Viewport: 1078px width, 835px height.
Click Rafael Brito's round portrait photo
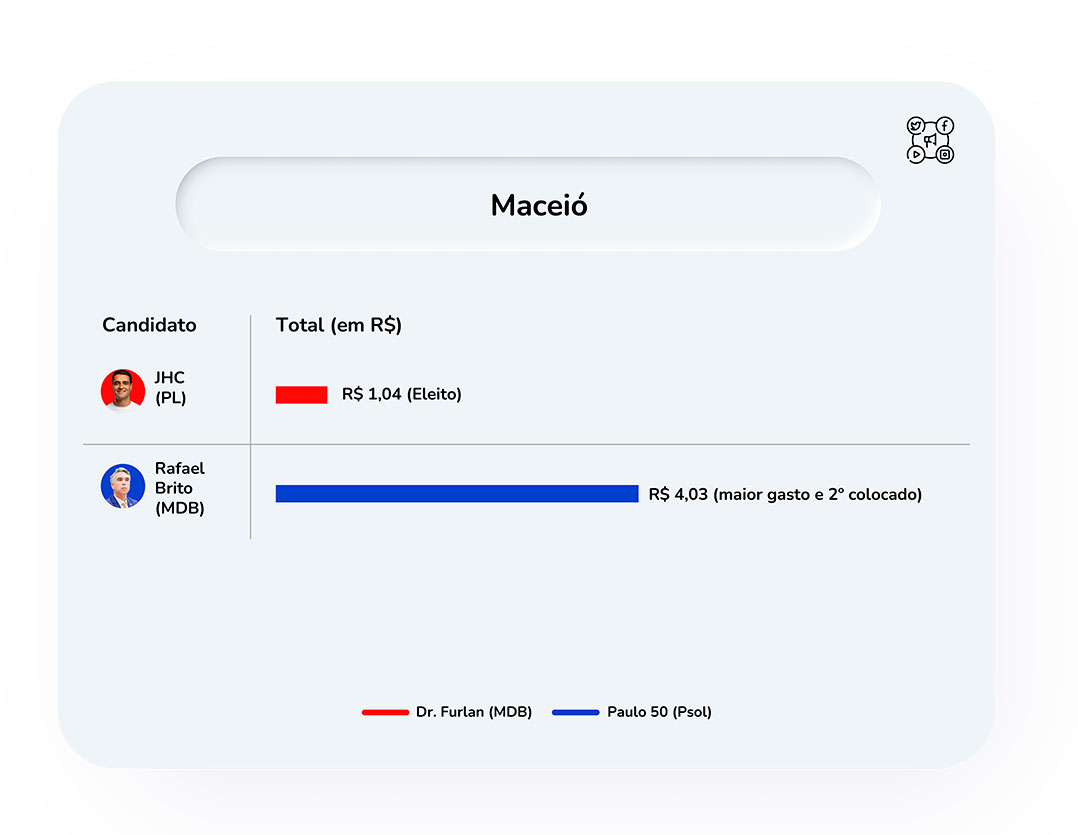point(123,486)
